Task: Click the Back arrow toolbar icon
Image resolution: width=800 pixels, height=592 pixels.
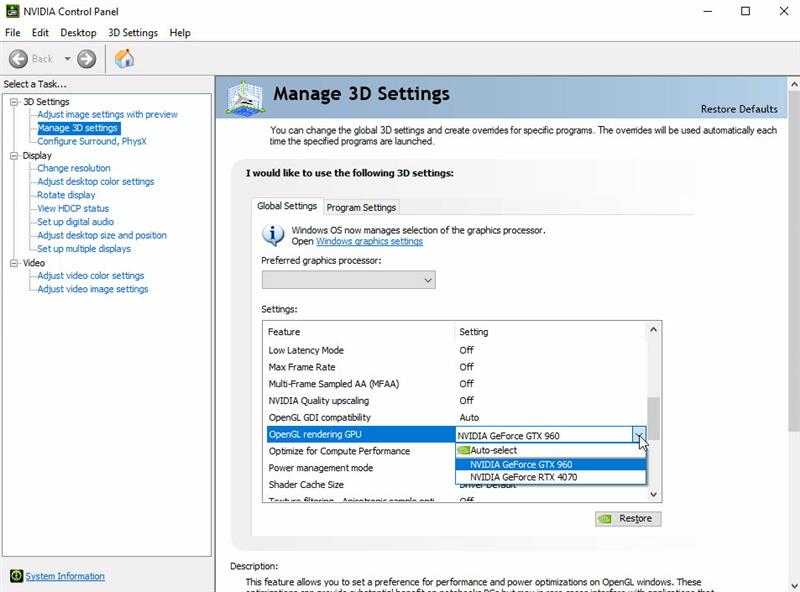Action: [x=18, y=59]
